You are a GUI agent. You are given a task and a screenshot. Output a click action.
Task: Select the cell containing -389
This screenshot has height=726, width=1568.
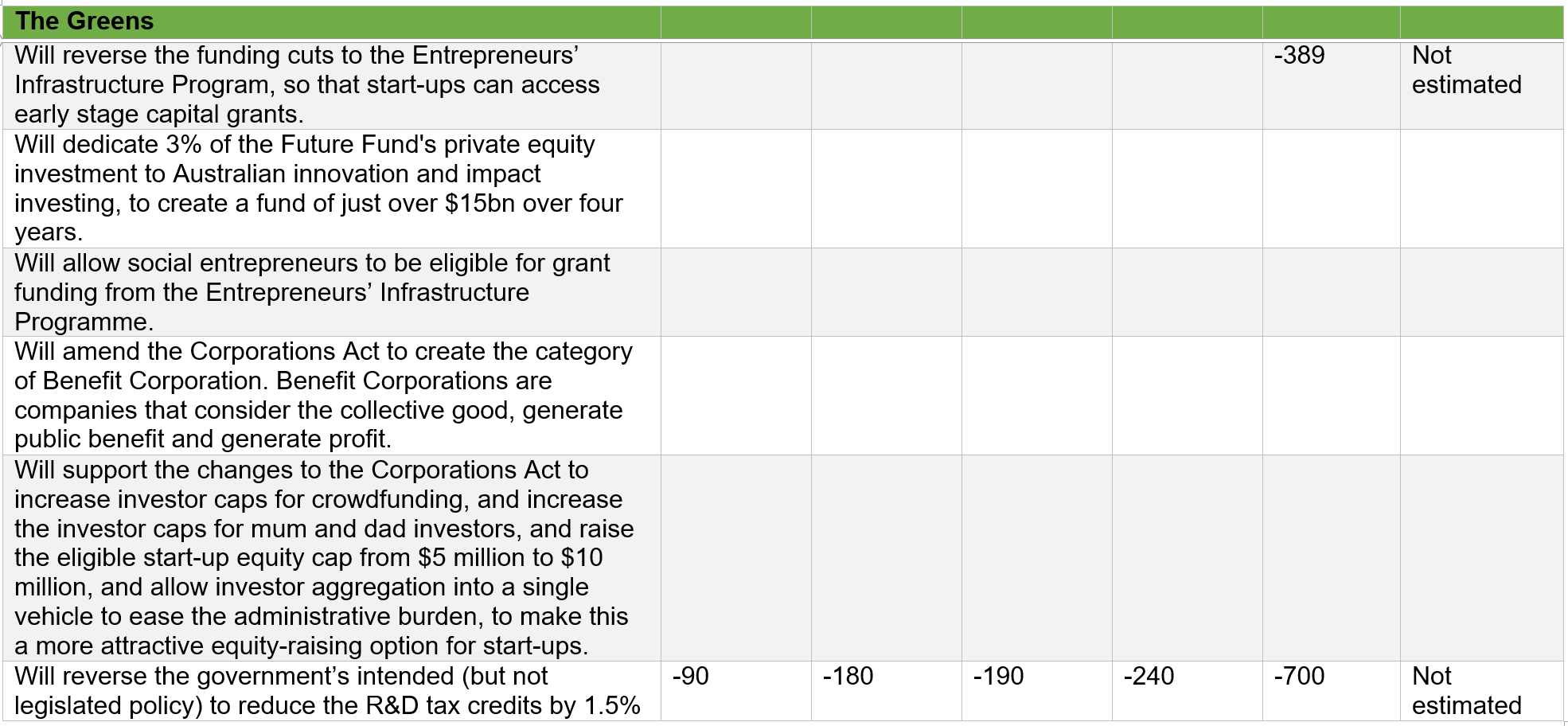tap(1299, 56)
